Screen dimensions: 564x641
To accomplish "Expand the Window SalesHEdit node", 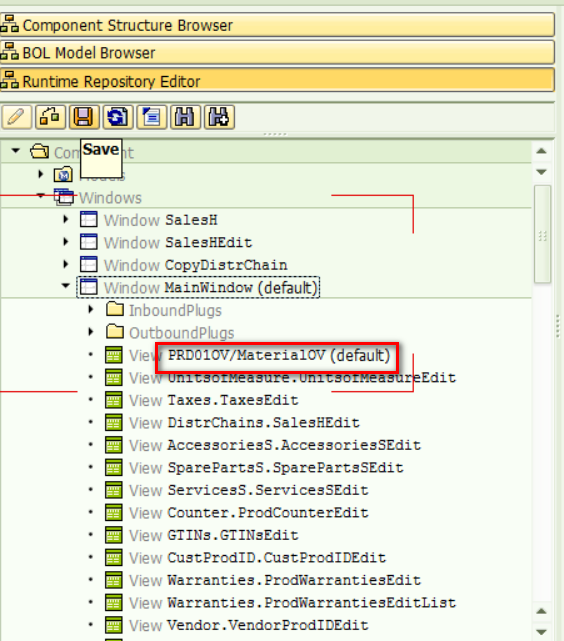I will tap(66, 242).
